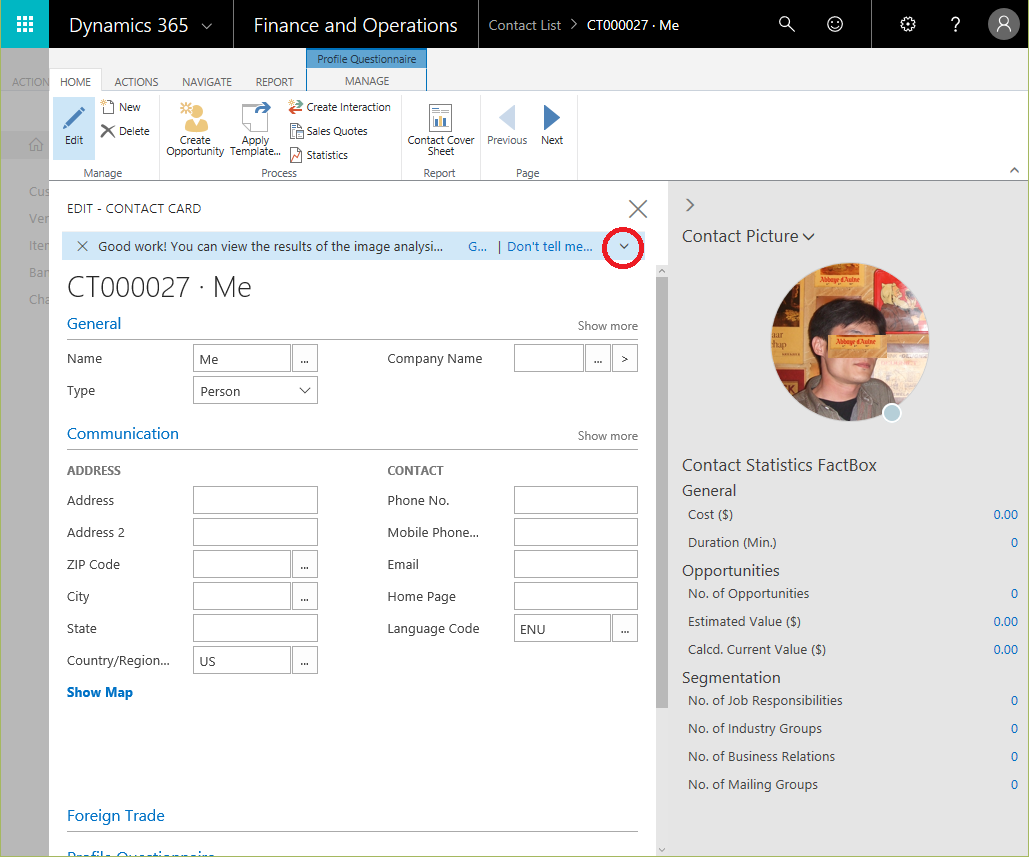
Task: Collapse the General section heading
Action: pos(94,324)
